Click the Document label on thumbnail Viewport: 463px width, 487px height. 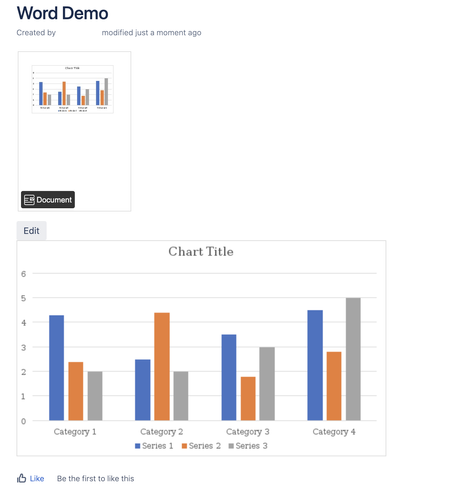54,200
